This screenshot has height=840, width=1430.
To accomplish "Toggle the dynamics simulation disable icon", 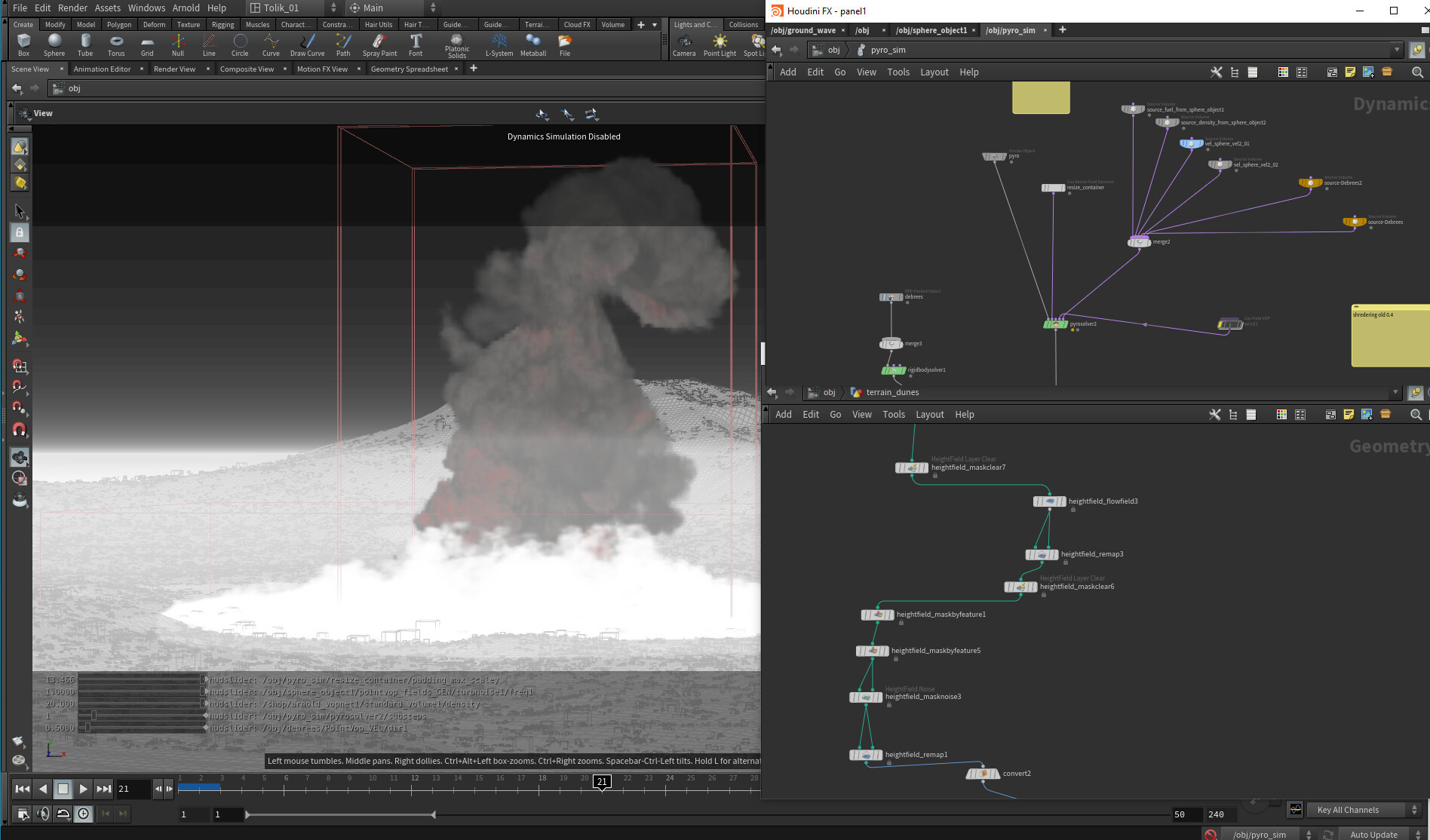I will click(x=1211, y=834).
